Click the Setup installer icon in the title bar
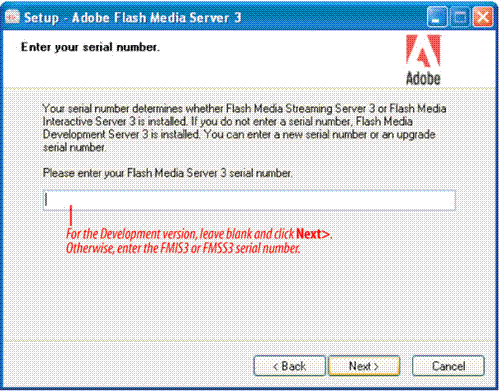500x391 pixels. [12, 17]
